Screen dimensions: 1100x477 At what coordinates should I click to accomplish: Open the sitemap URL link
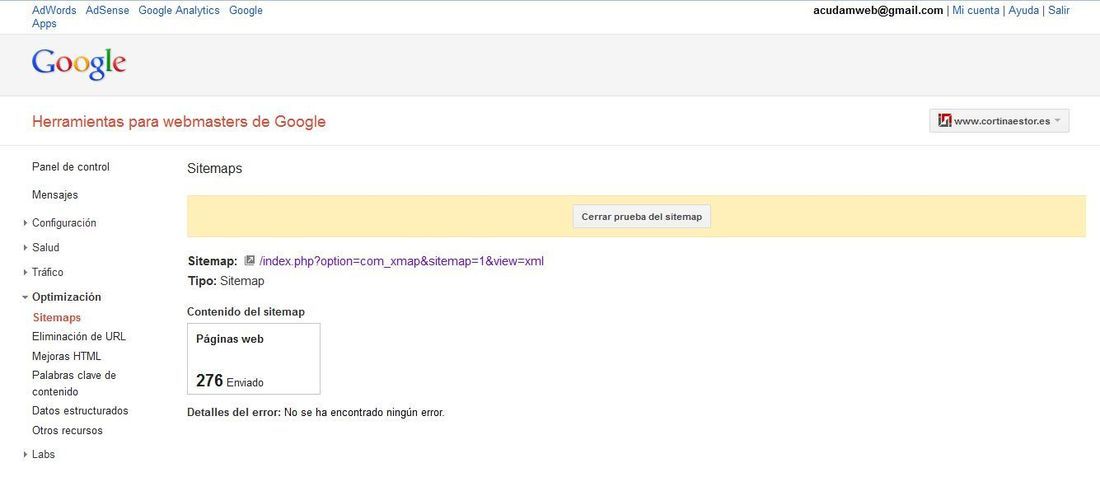click(x=401, y=261)
